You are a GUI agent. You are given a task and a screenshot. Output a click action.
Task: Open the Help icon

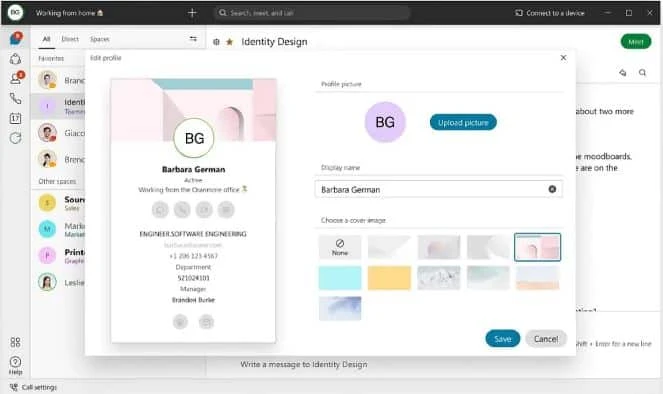point(15,365)
